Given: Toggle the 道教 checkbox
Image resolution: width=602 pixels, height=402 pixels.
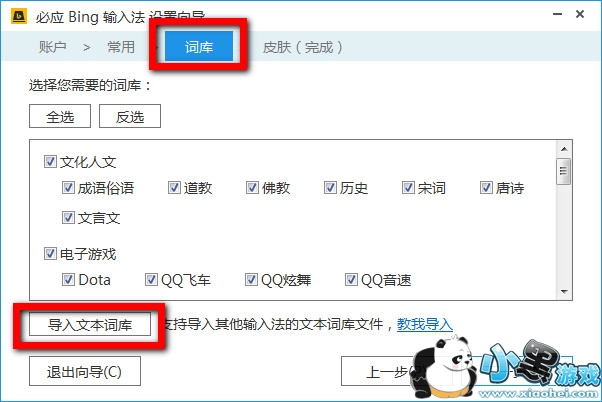Looking at the screenshot, I should 174,188.
